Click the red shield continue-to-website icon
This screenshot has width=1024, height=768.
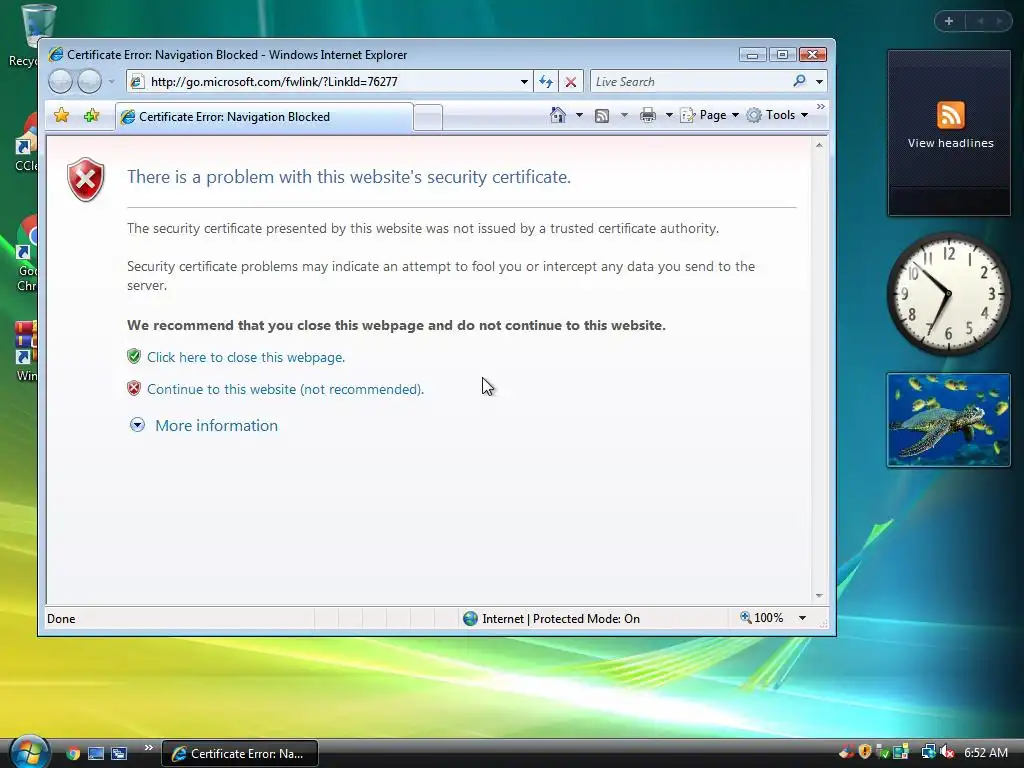pos(134,388)
